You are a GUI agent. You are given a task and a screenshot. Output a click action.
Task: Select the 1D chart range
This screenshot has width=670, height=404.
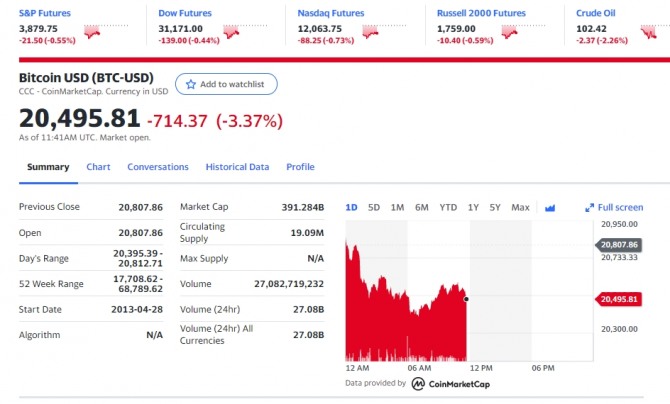[351, 208]
